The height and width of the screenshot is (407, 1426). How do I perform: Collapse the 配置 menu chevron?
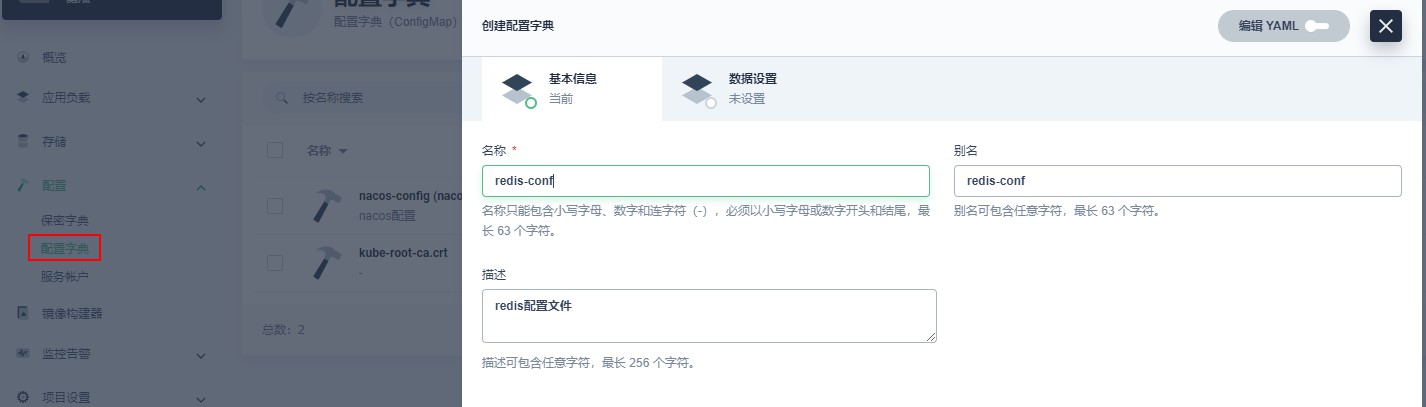pos(201,186)
